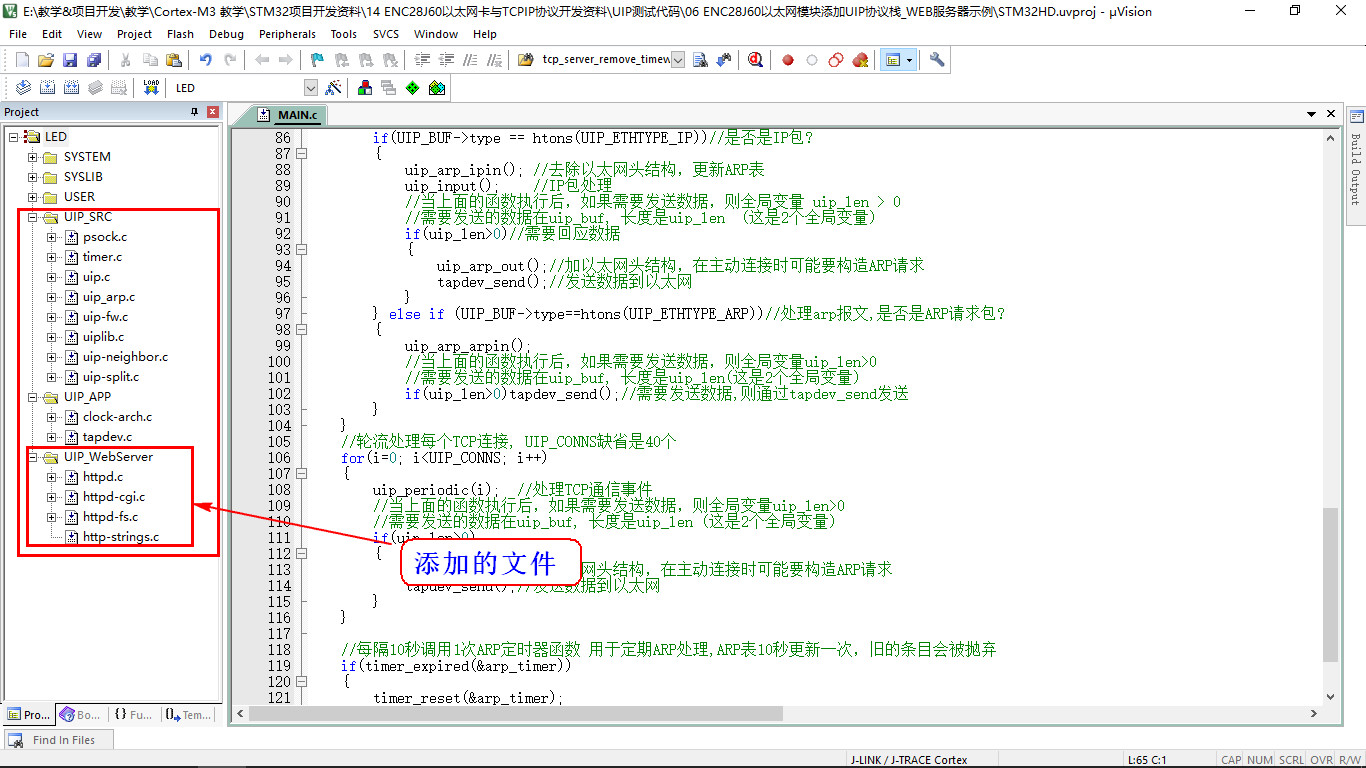The image size is (1366, 768).
Task: Collapse the code block at line 87
Action: 301,154
